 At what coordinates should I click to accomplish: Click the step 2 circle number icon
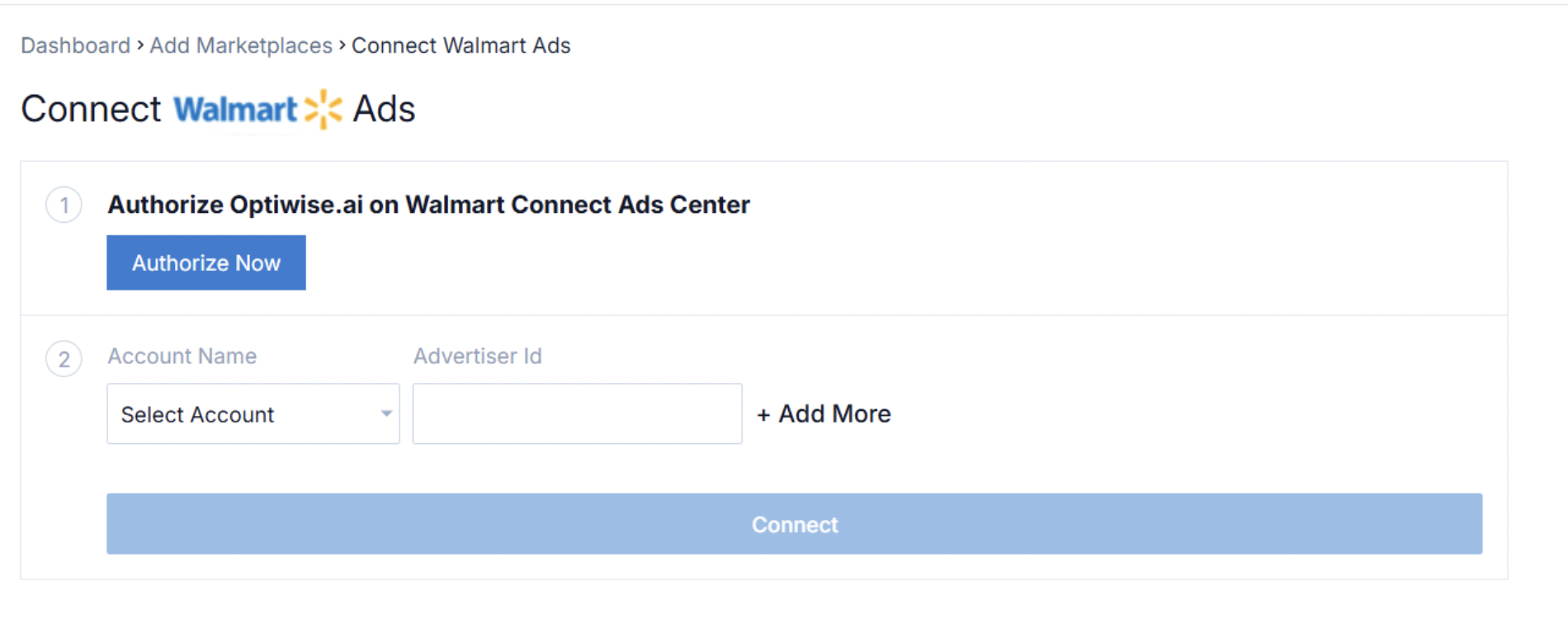(x=64, y=360)
